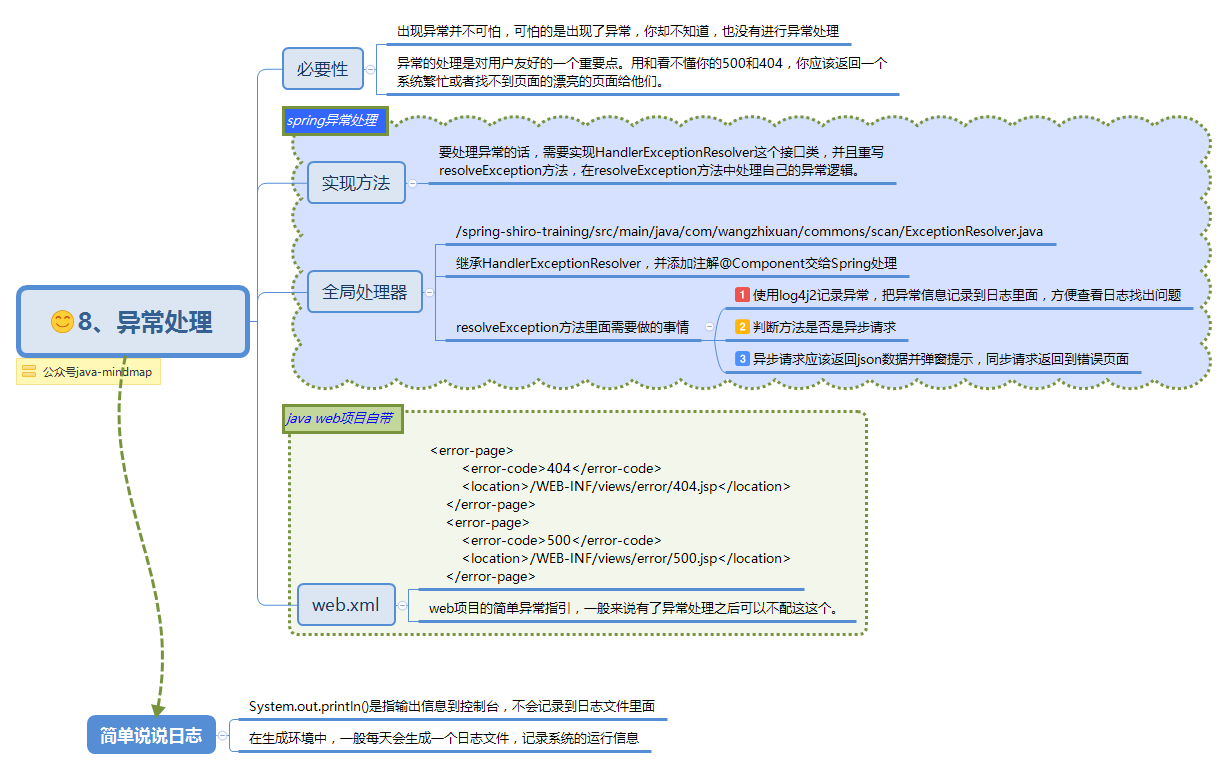The image size is (1231, 770).
Task: Select the web.xml topic node
Action: click(x=346, y=605)
